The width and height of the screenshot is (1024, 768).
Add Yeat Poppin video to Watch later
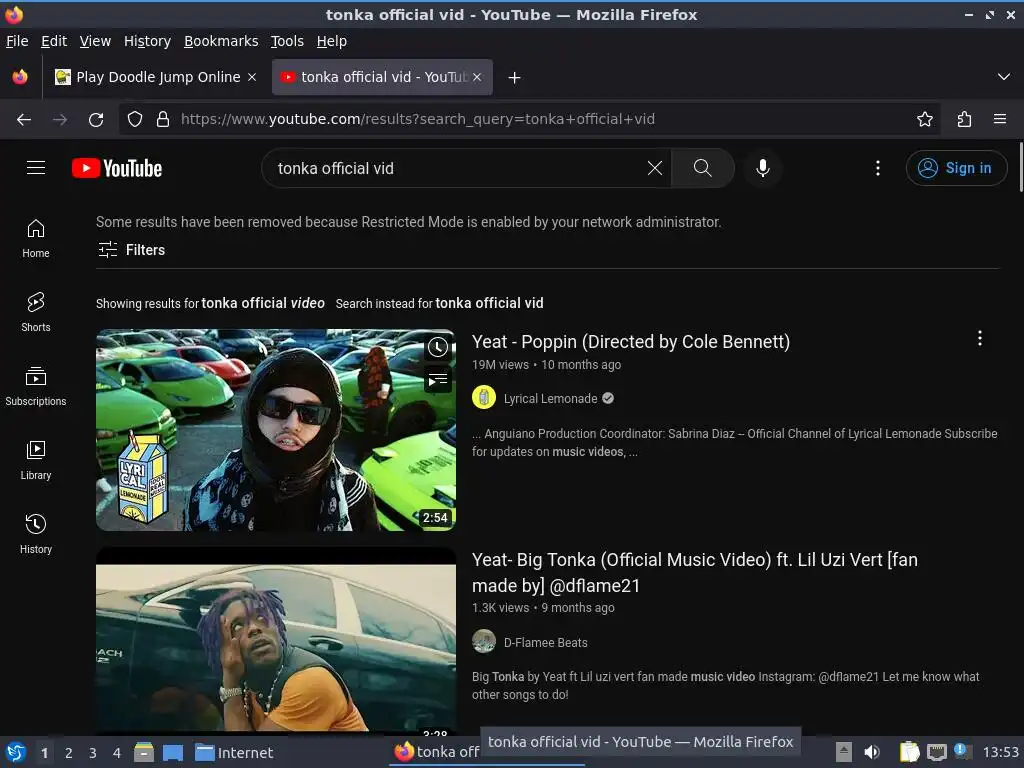[x=438, y=347]
